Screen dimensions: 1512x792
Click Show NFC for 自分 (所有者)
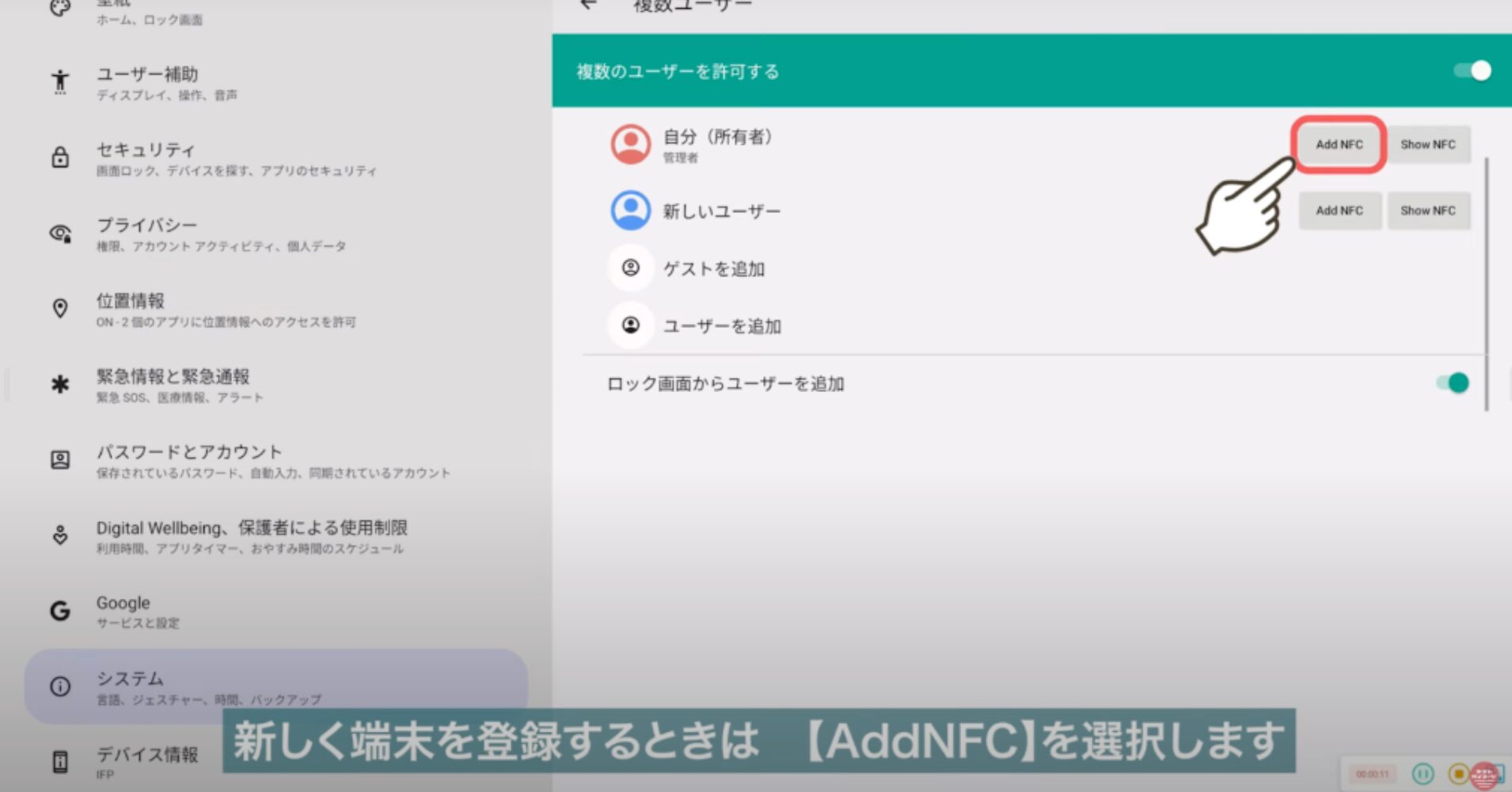(1427, 145)
